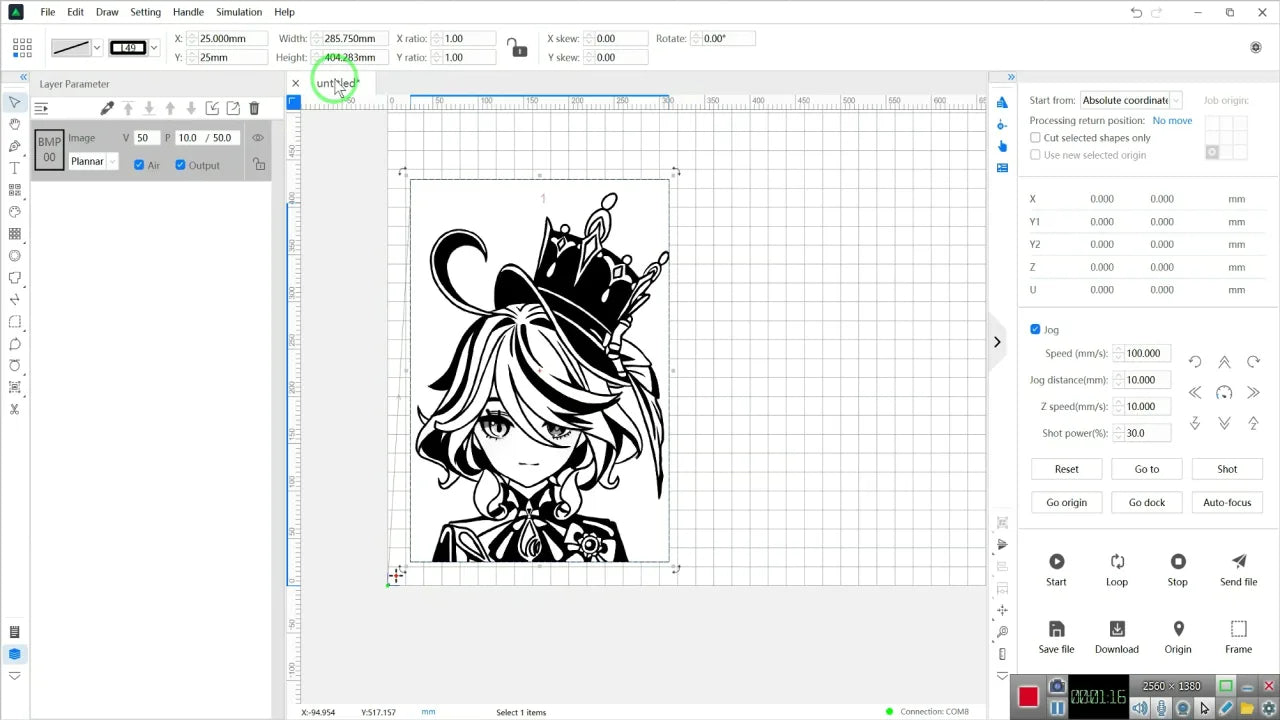
Task: Toggle the Output checkbox
Action: (x=180, y=165)
